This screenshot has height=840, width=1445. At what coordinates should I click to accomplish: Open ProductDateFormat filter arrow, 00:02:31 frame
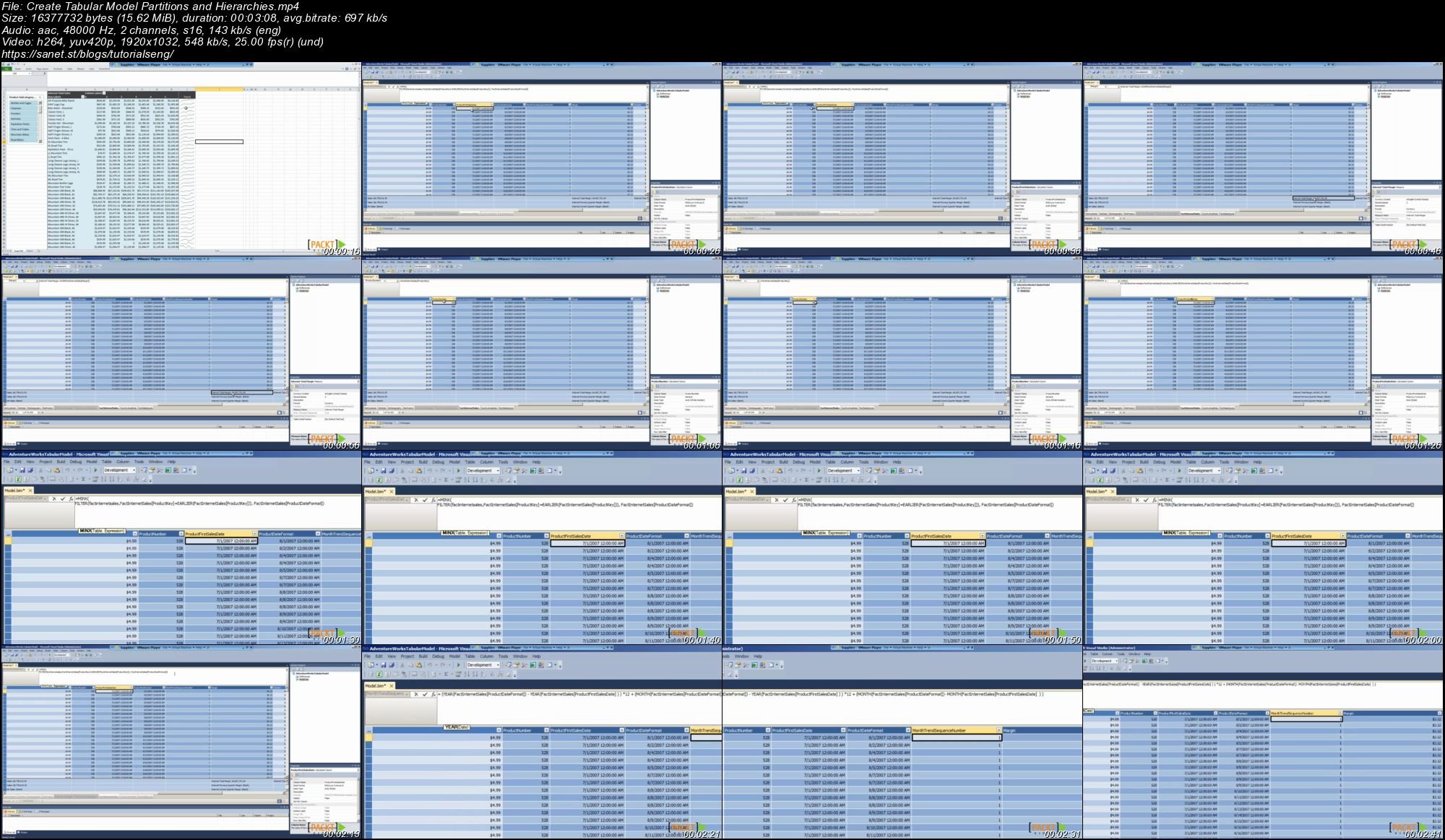pyautogui.click(x=908, y=730)
